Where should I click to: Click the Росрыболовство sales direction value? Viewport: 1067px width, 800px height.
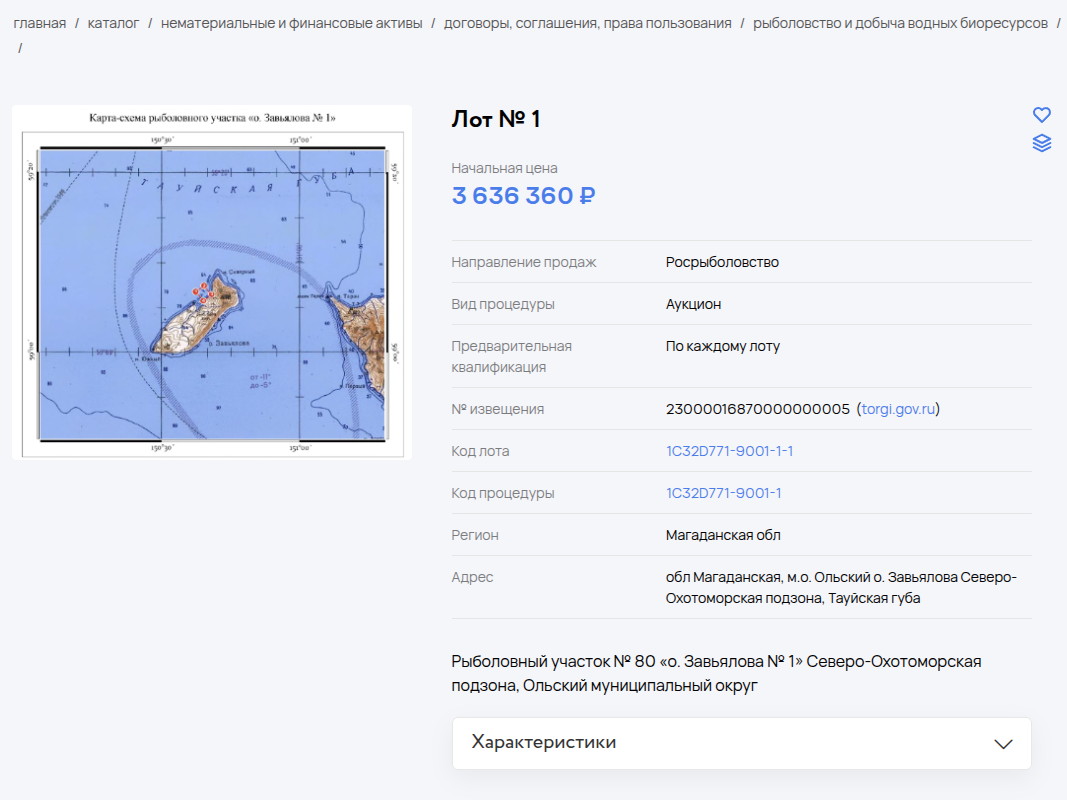click(x=722, y=262)
